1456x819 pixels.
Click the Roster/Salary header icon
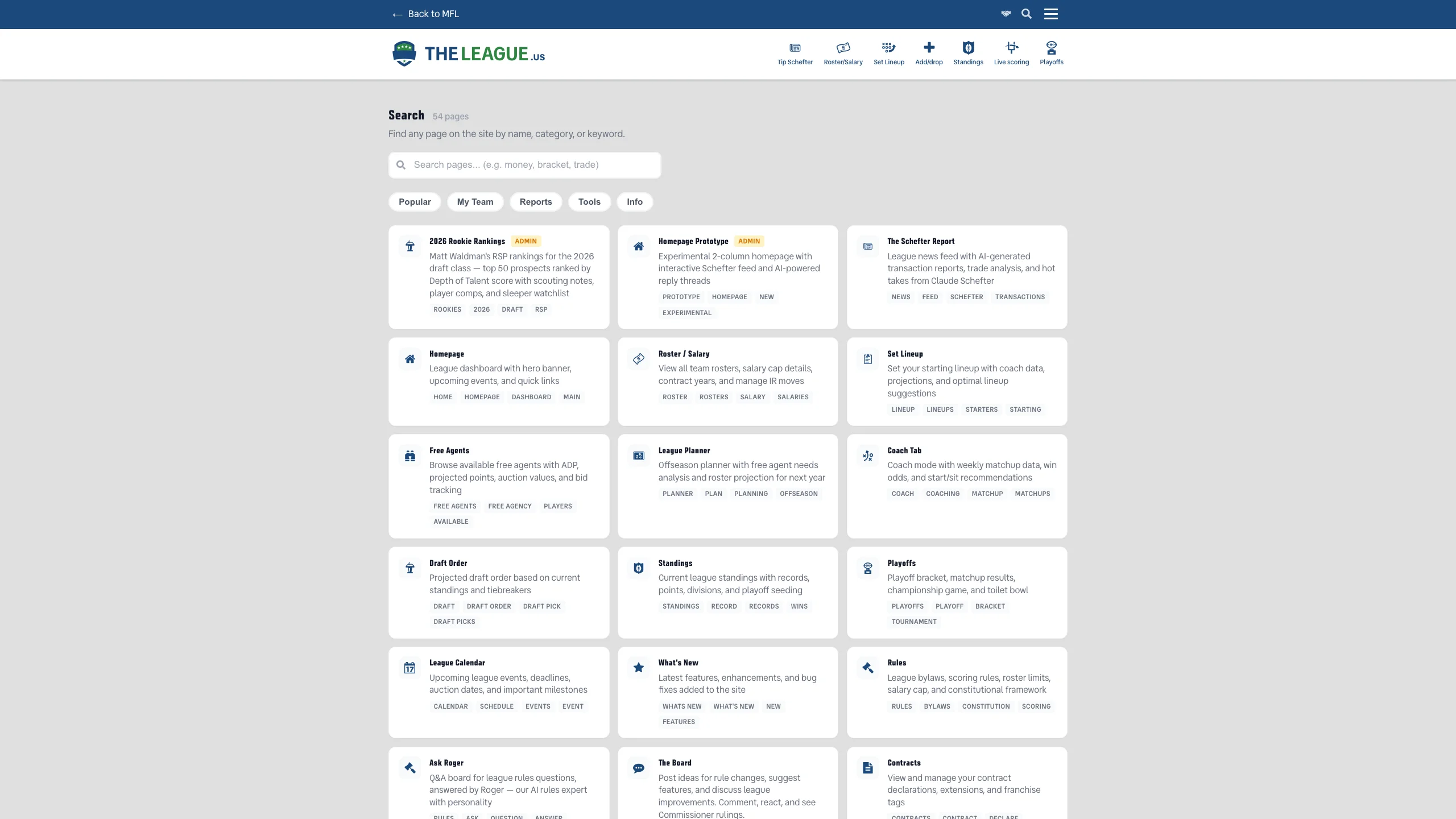pyautogui.click(x=843, y=48)
